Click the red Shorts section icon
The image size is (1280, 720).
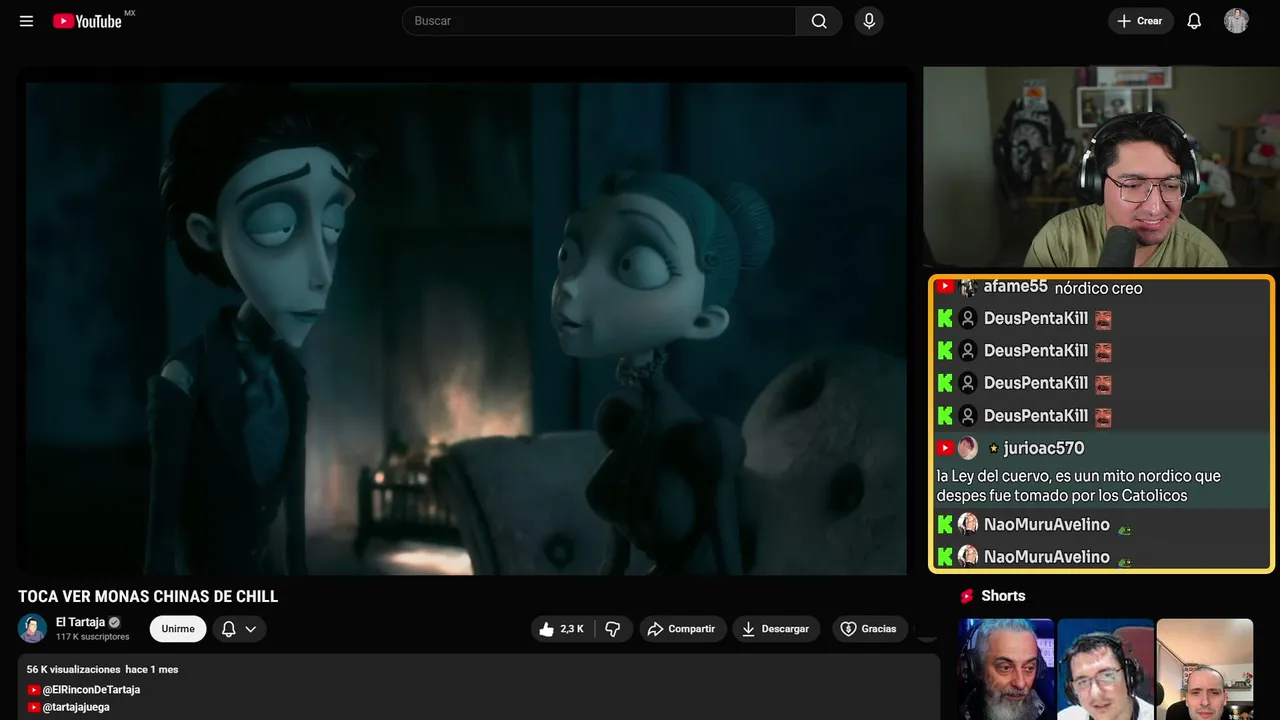967,596
